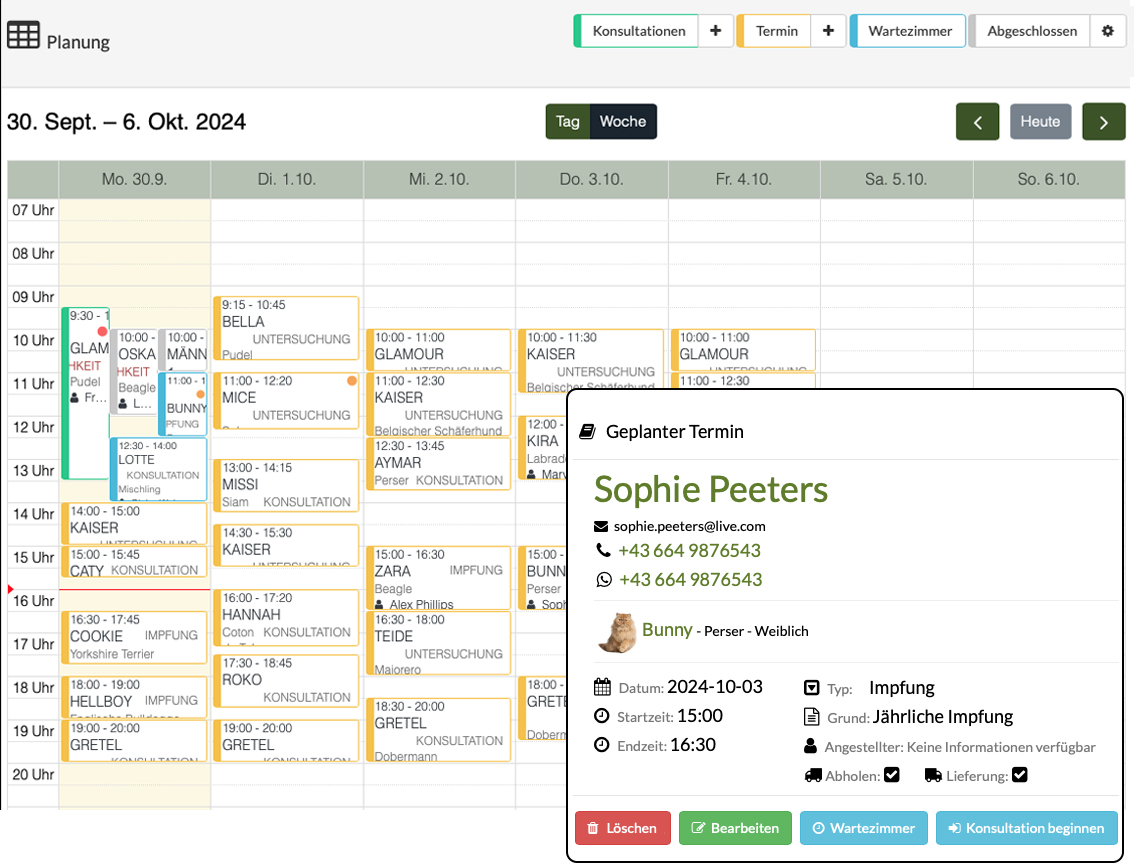Click the 07 Uhr time label
The image size is (1134, 868).
coord(33,210)
